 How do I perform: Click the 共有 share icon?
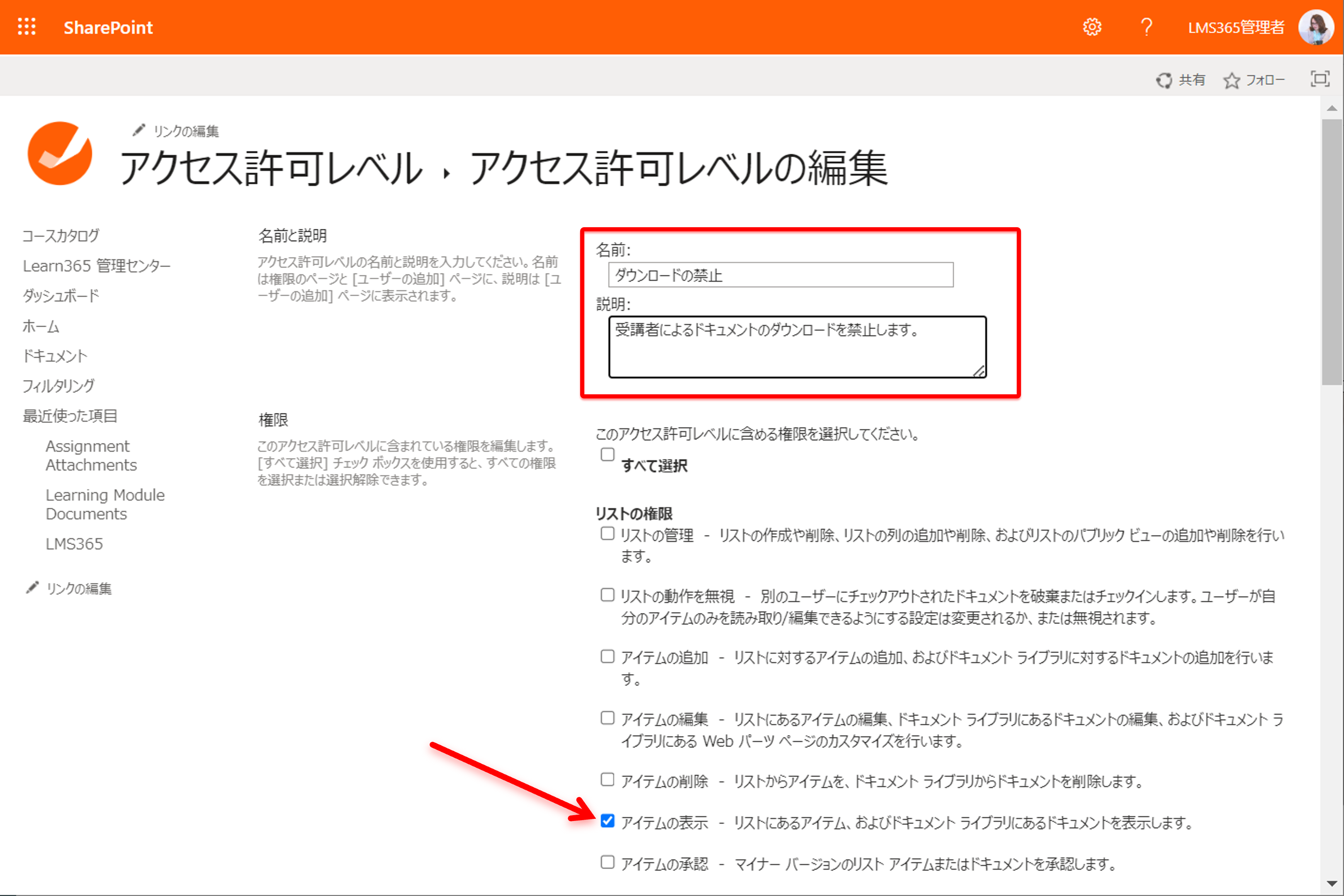(1164, 80)
